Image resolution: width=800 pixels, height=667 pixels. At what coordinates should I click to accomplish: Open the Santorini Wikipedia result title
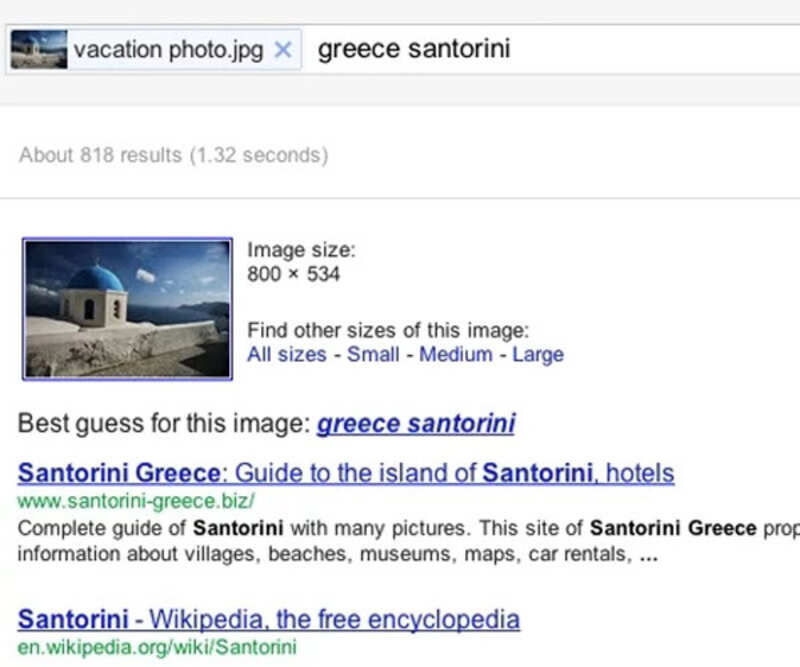pos(268,619)
